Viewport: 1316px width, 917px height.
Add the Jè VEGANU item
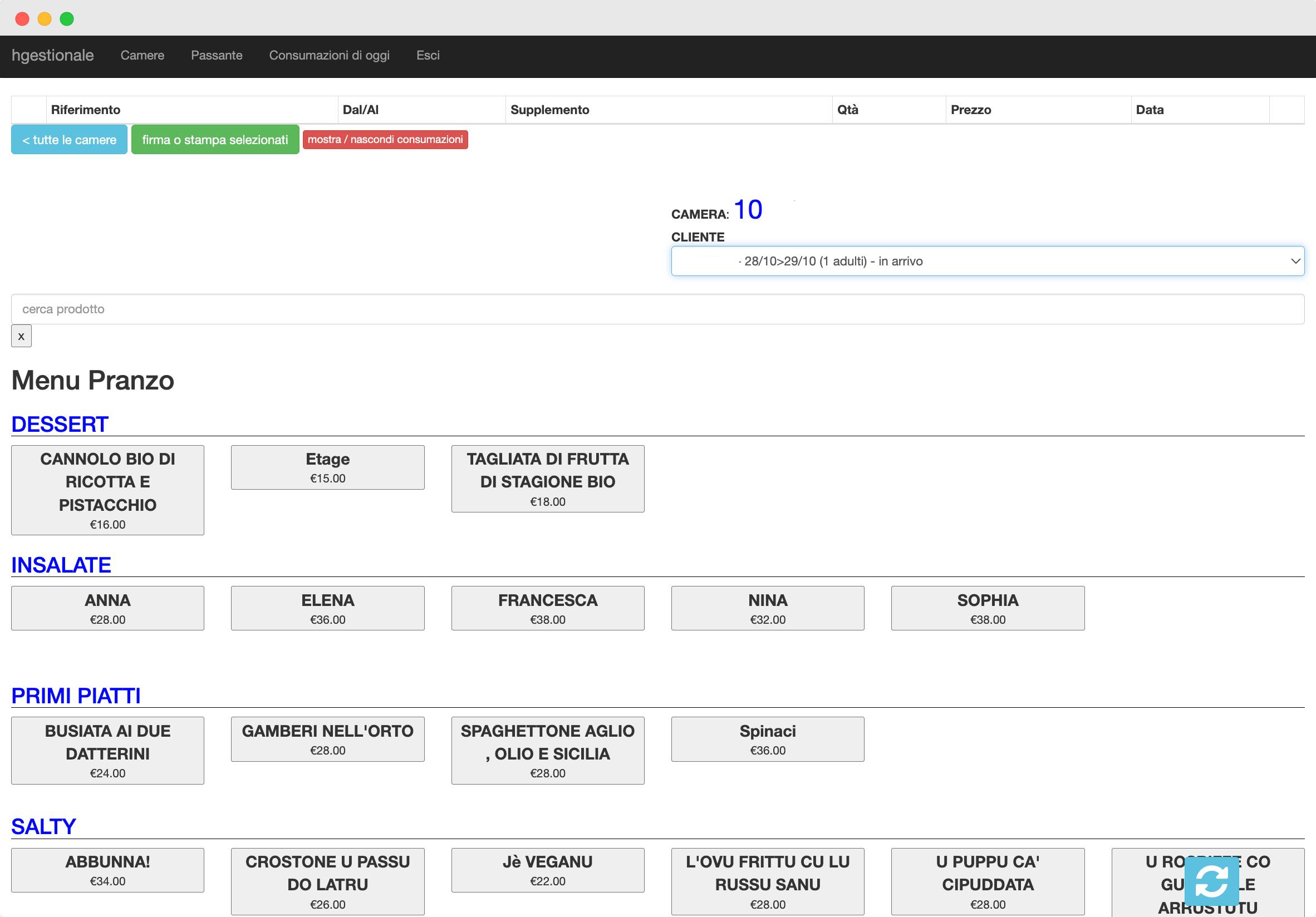(548, 870)
